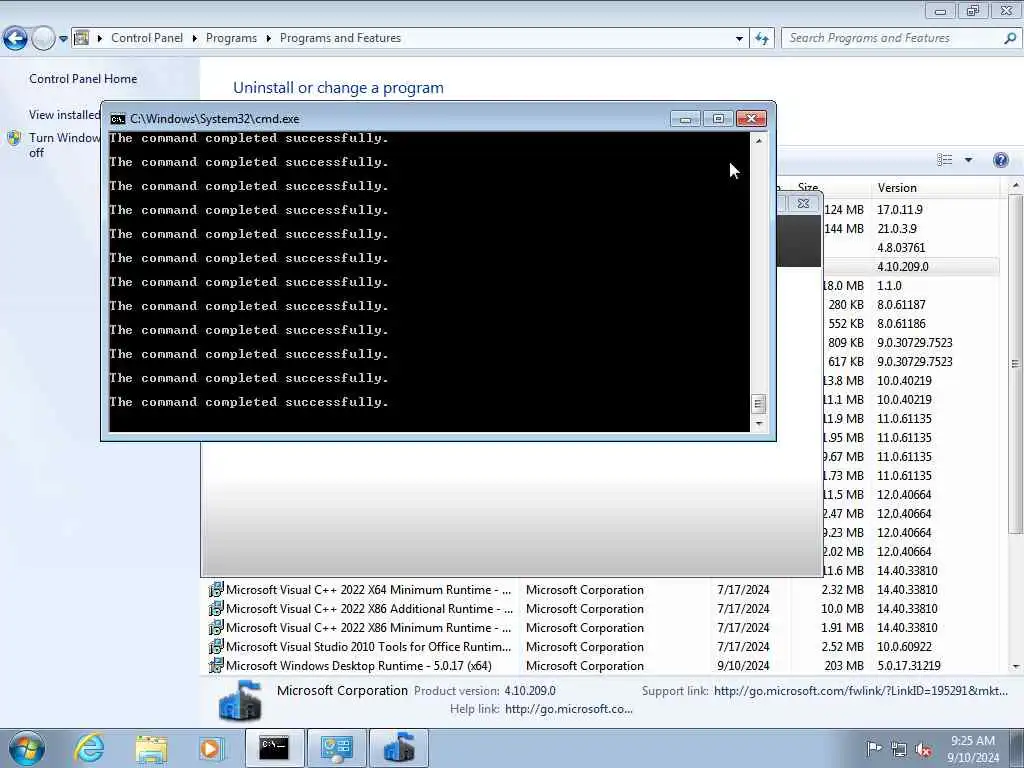Open the support link go.microsoft.com fwlink 195291
The width and height of the screenshot is (1024, 768).
click(861, 690)
